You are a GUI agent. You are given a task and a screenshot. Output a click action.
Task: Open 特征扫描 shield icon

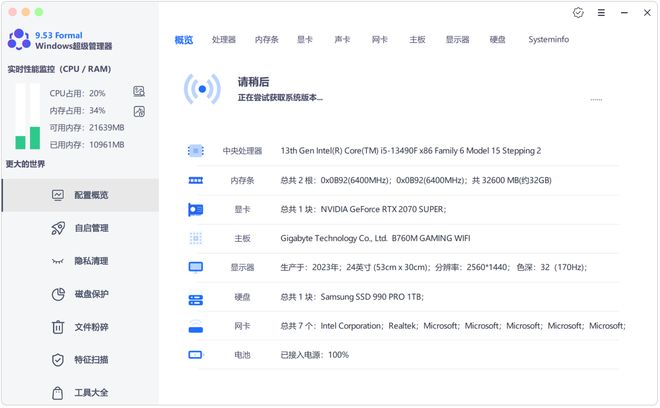pyautogui.click(x=58, y=360)
